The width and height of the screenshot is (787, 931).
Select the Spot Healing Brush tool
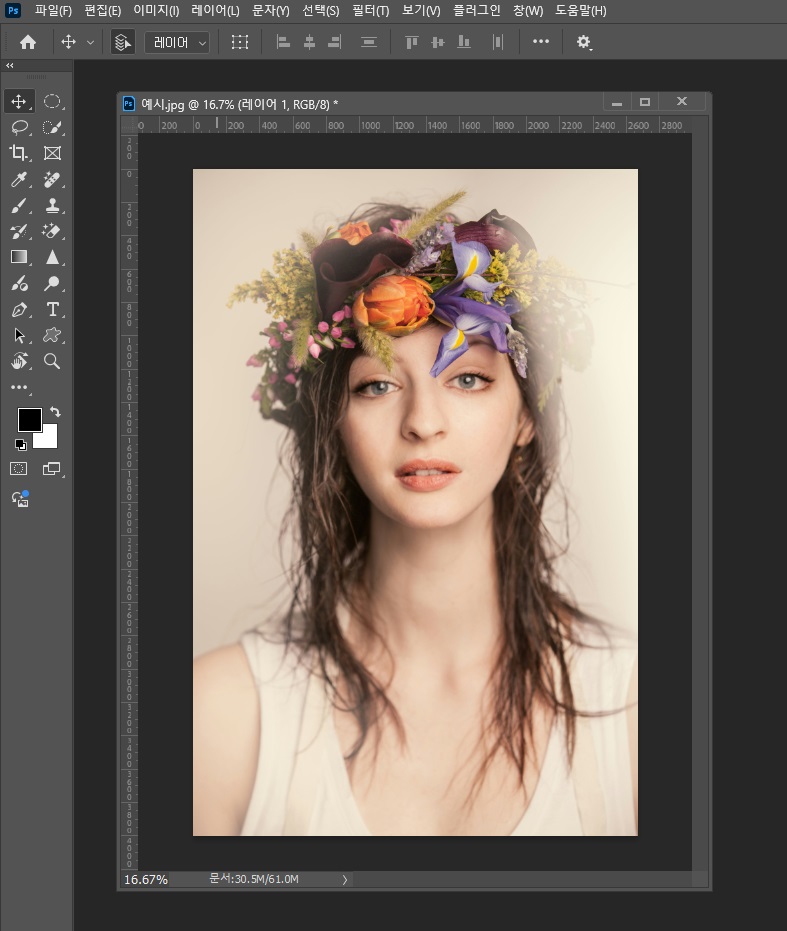tap(52, 179)
